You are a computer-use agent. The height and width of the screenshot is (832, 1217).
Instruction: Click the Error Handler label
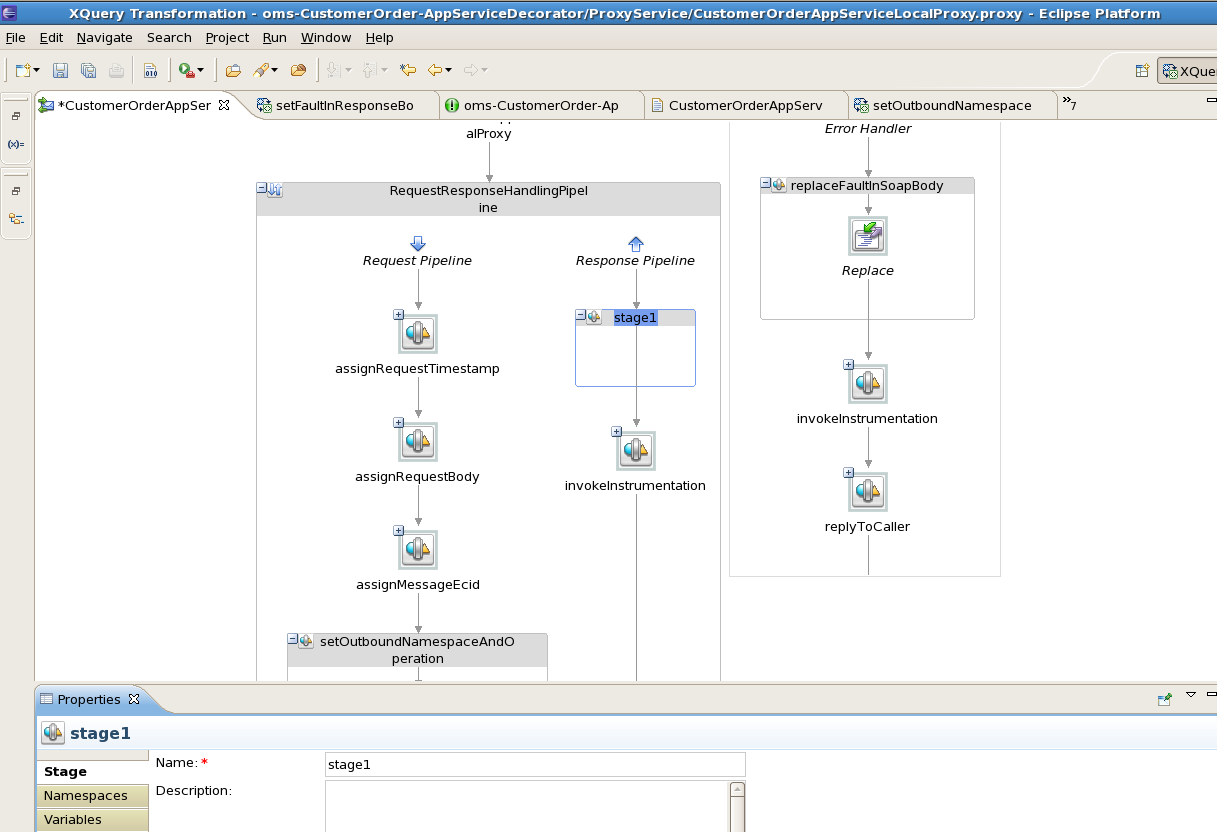coord(868,129)
